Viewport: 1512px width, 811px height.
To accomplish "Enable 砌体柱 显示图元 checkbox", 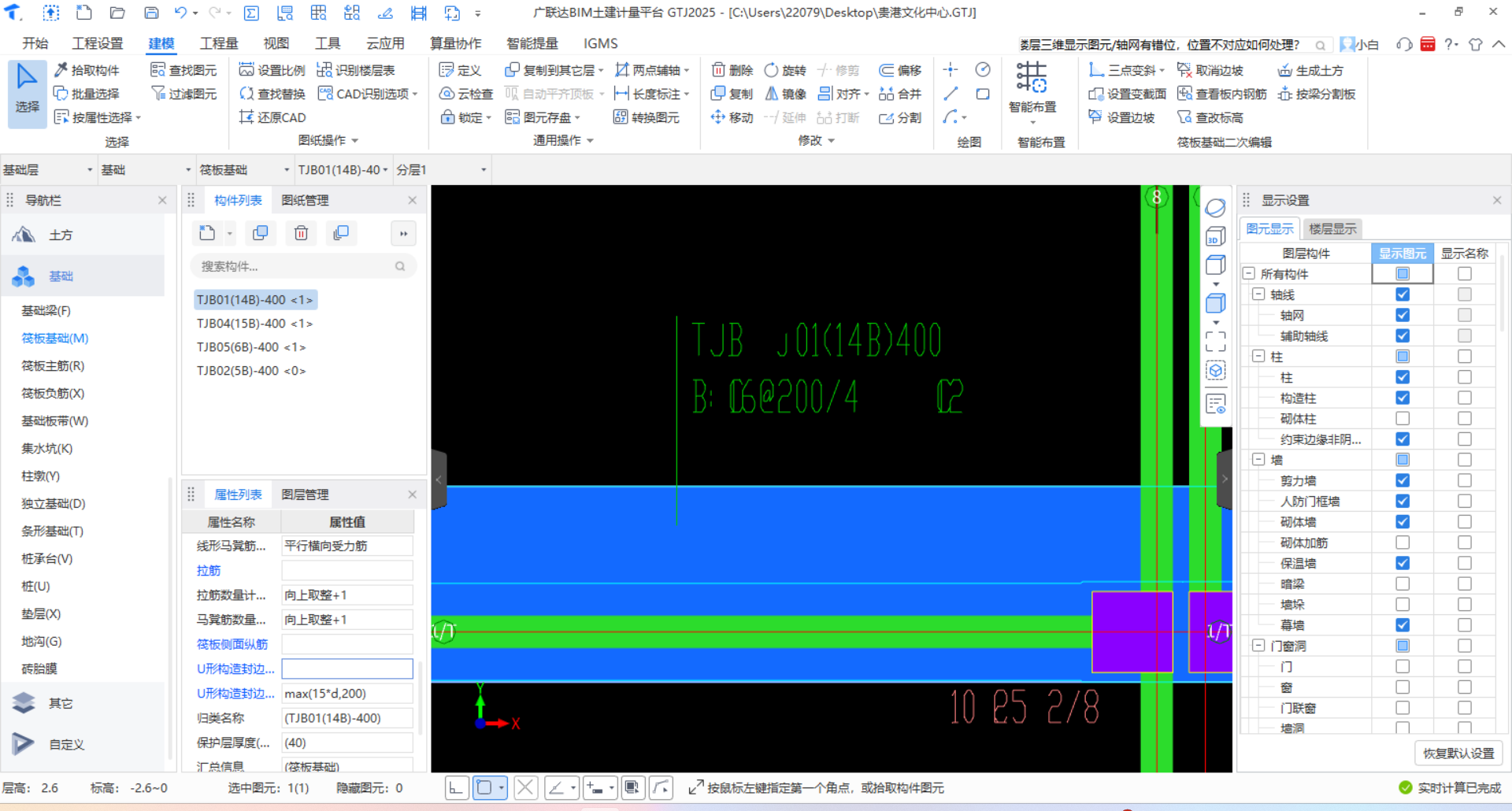I will 1403,418.
